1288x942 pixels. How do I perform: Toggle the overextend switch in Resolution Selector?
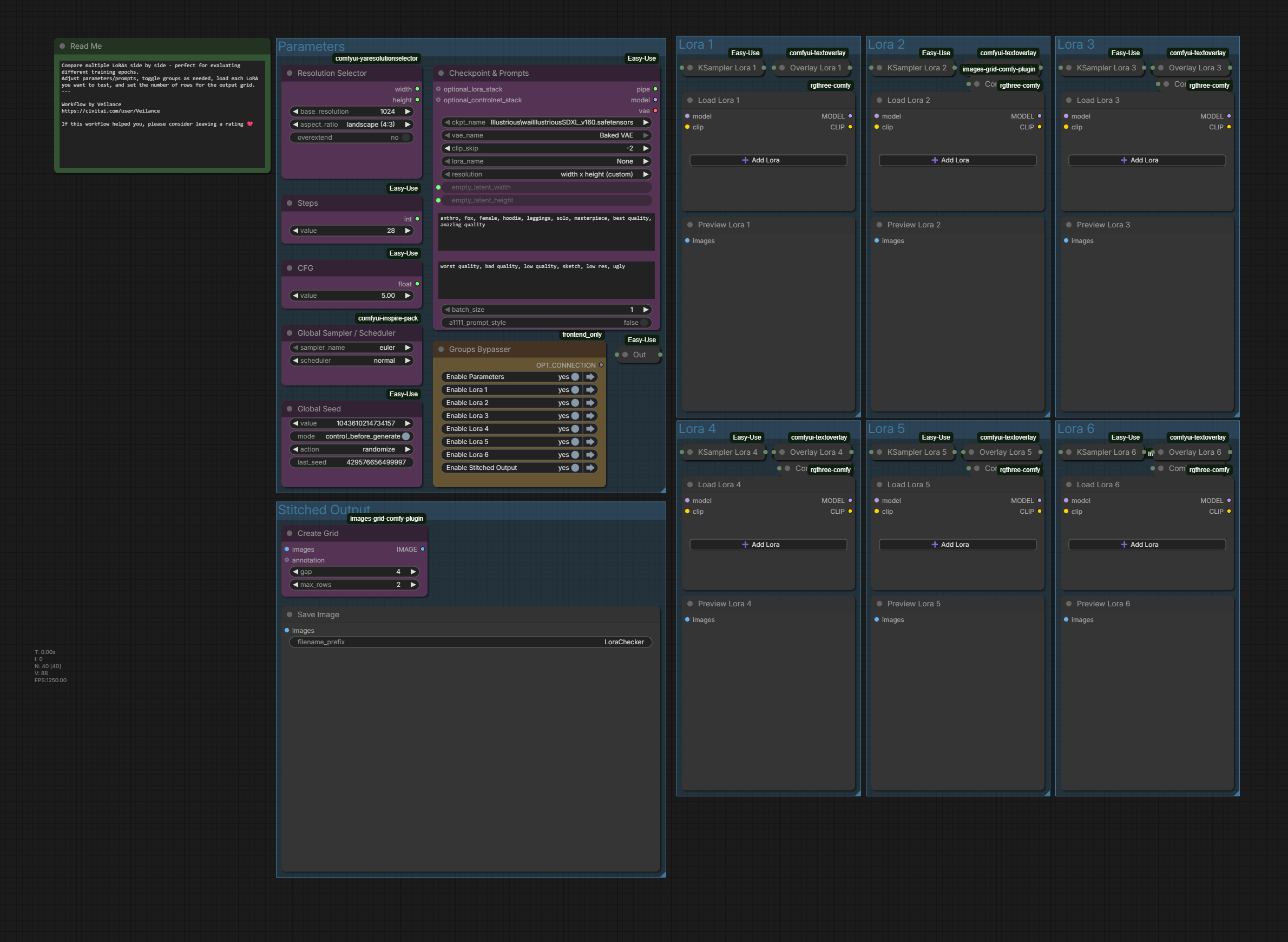(x=406, y=138)
